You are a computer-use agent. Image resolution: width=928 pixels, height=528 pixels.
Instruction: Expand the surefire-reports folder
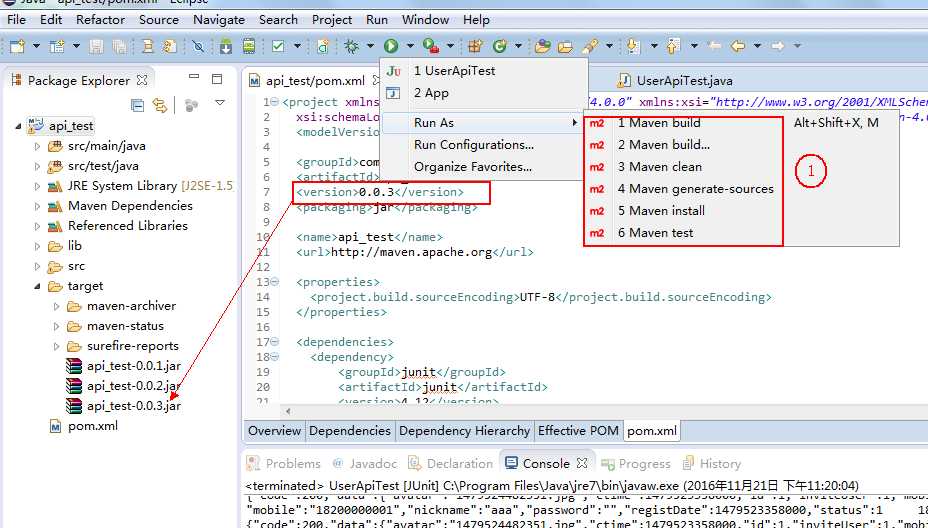tap(57, 346)
